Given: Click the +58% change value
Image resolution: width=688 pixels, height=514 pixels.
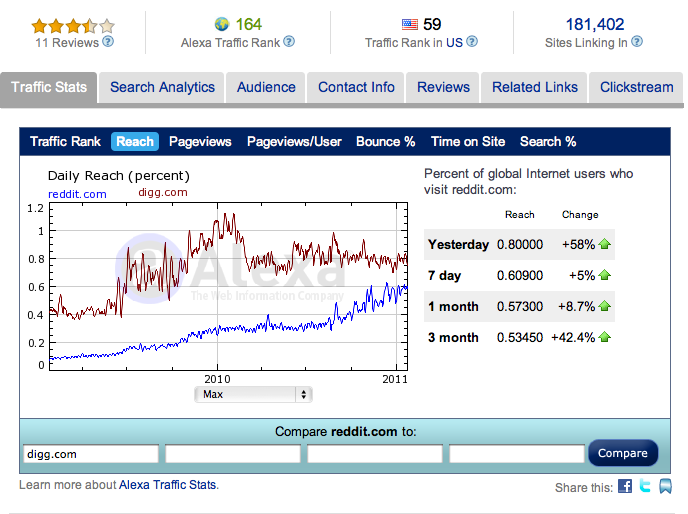Looking at the screenshot, I should [x=578, y=244].
